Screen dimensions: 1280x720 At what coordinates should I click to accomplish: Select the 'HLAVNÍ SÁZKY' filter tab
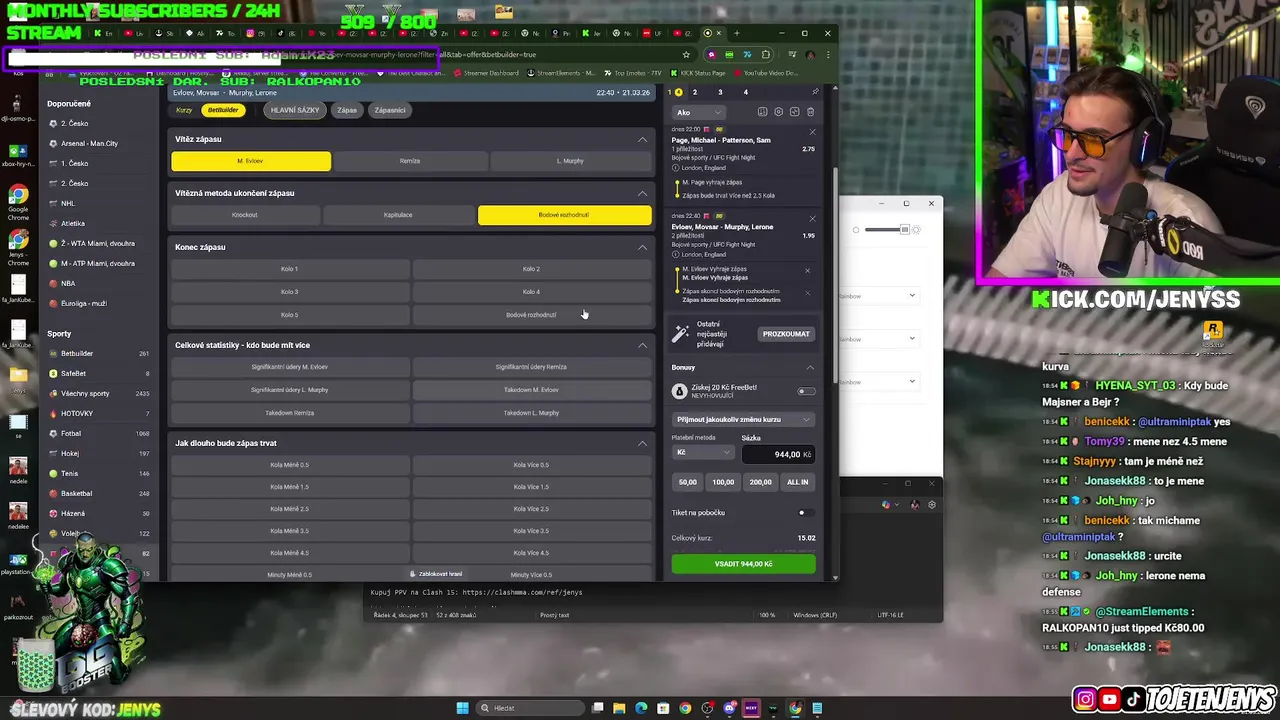point(295,110)
